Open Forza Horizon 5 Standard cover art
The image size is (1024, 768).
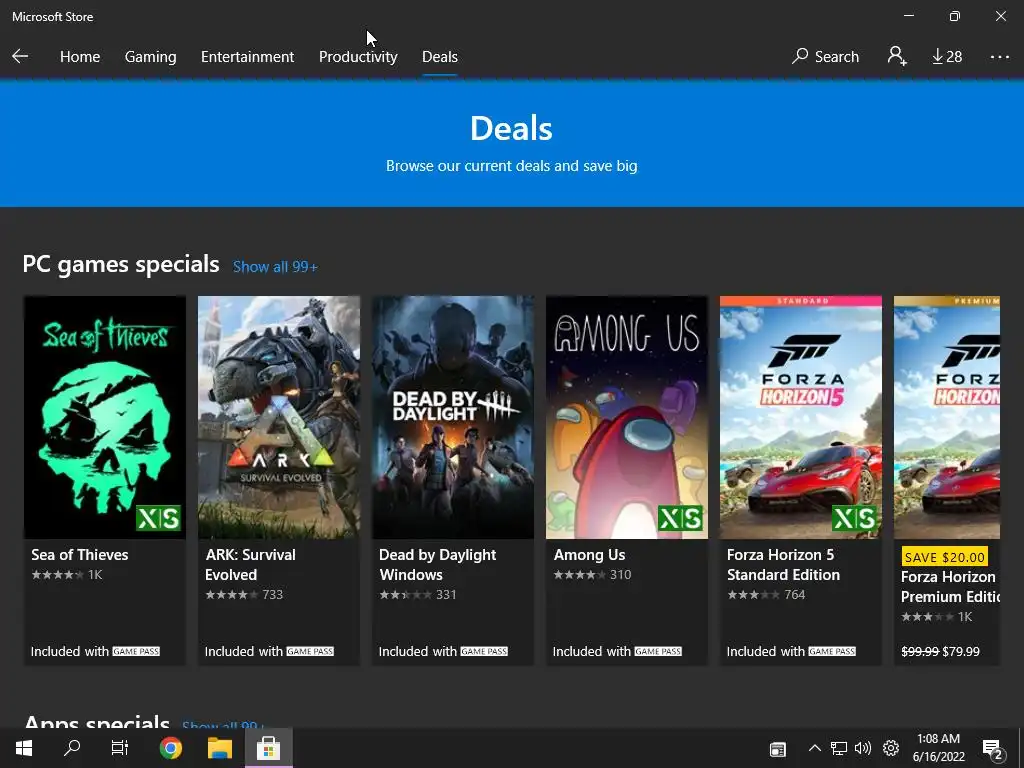(x=801, y=417)
